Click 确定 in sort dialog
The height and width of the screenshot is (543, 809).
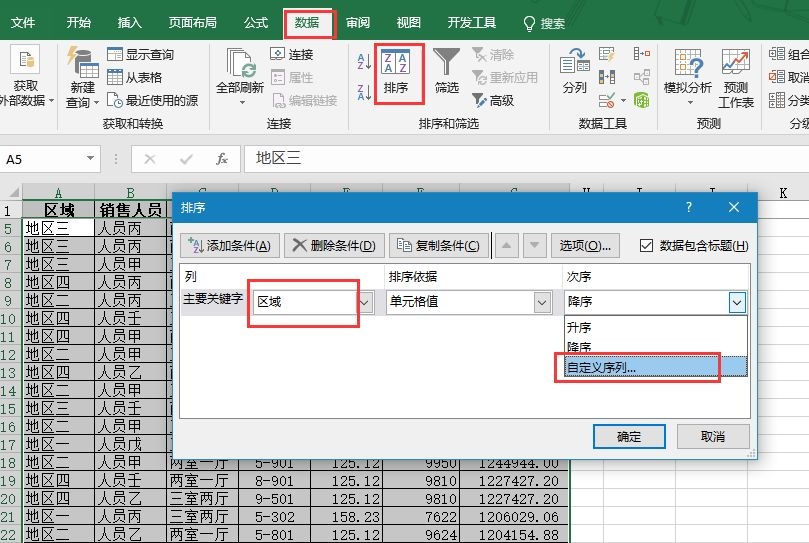[x=629, y=437]
